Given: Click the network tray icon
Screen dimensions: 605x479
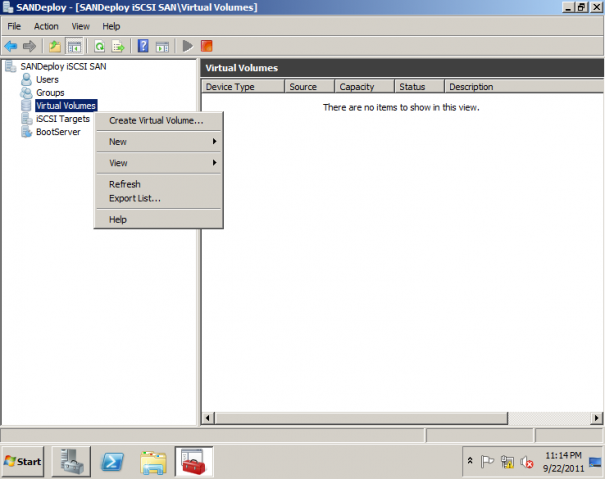Looking at the screenshot, I should tap(507, 462).
